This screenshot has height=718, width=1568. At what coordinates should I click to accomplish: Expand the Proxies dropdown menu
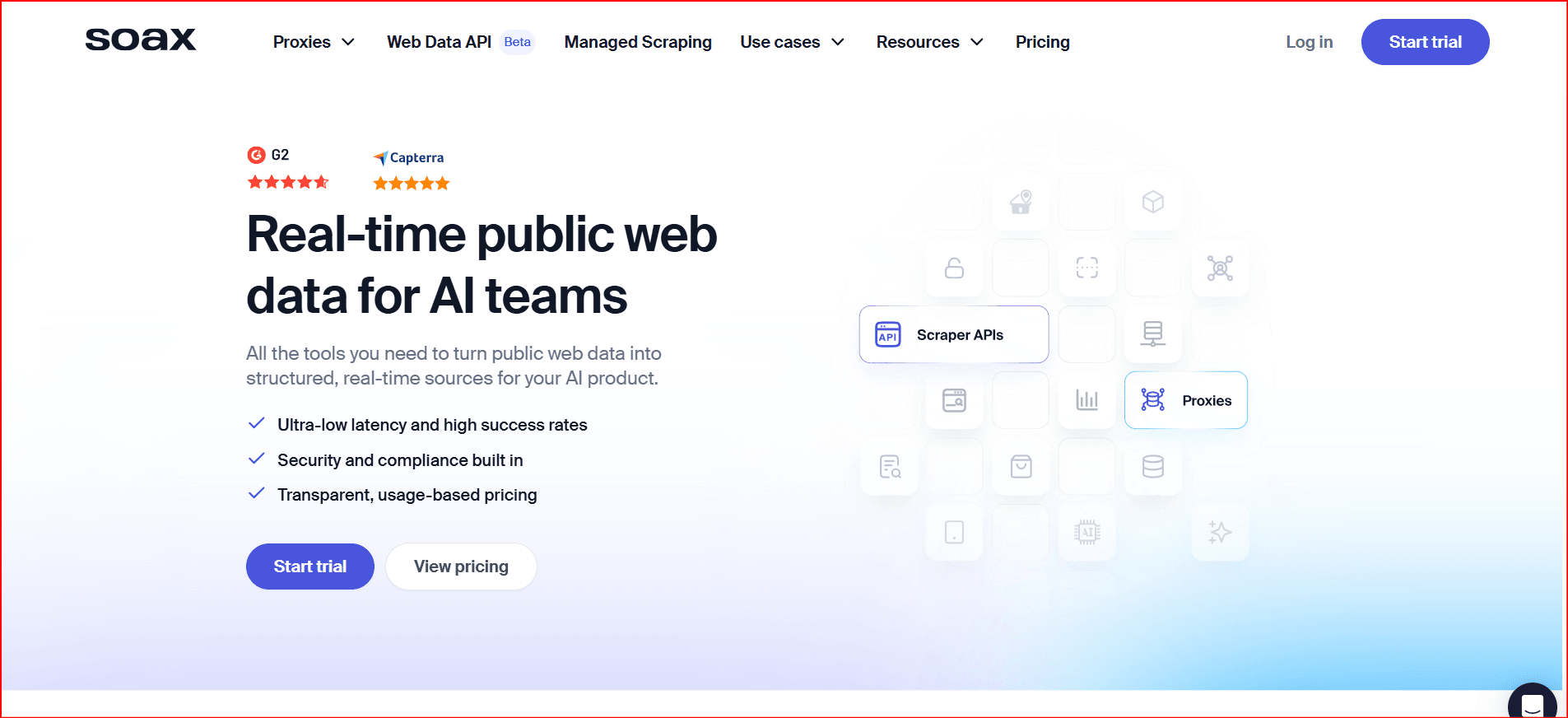pos(314,42)
